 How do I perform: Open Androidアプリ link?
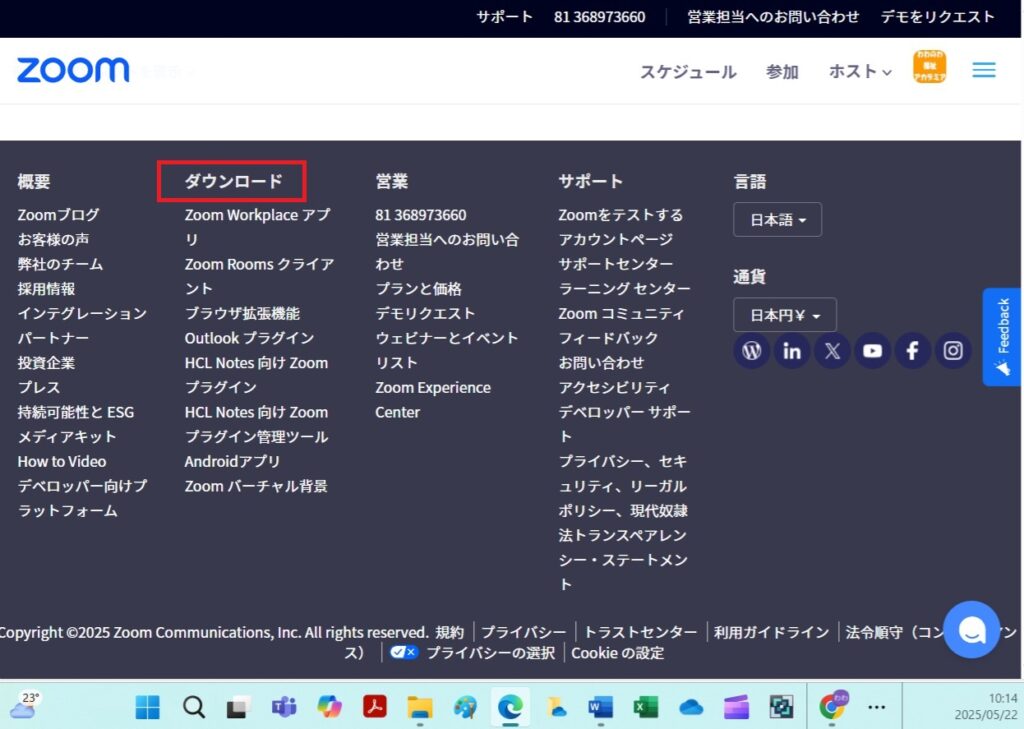tap(232, 461)
